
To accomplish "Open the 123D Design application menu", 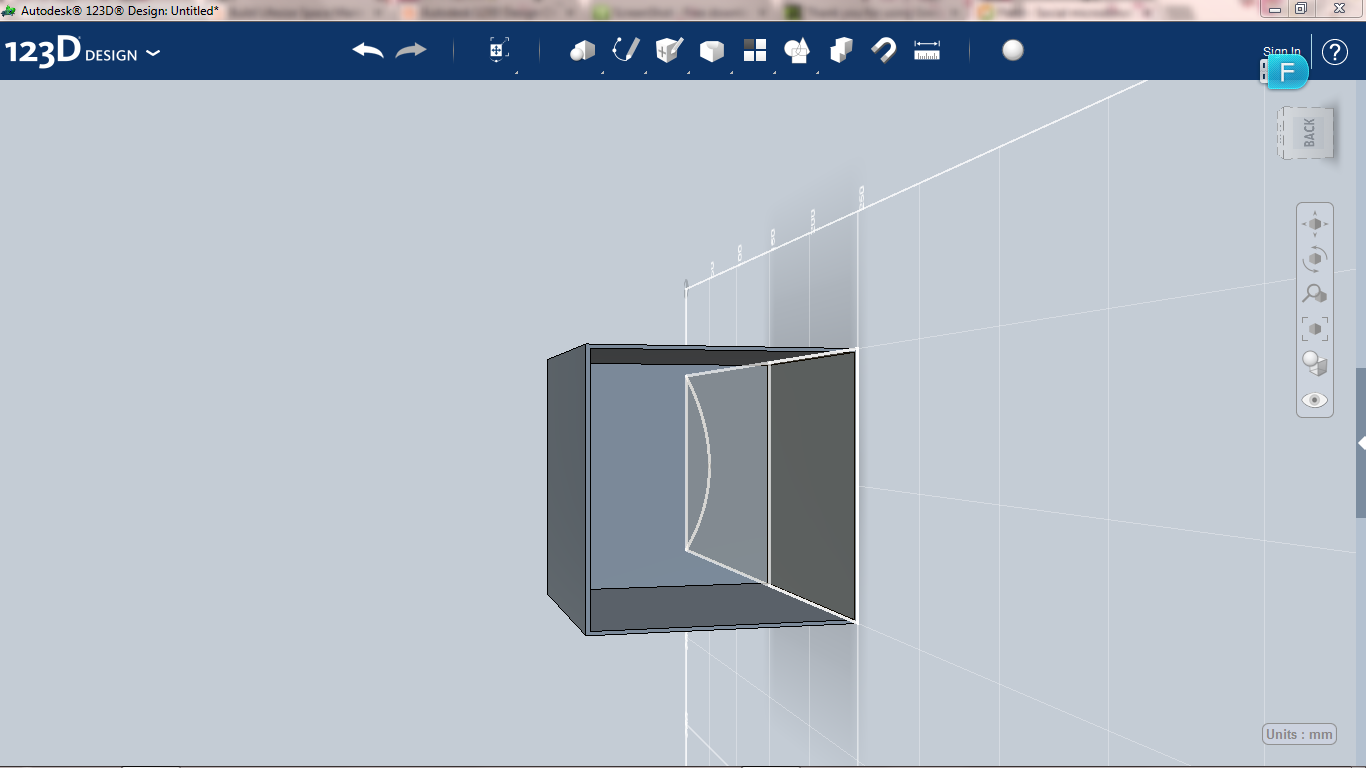I will pos(82,52).
